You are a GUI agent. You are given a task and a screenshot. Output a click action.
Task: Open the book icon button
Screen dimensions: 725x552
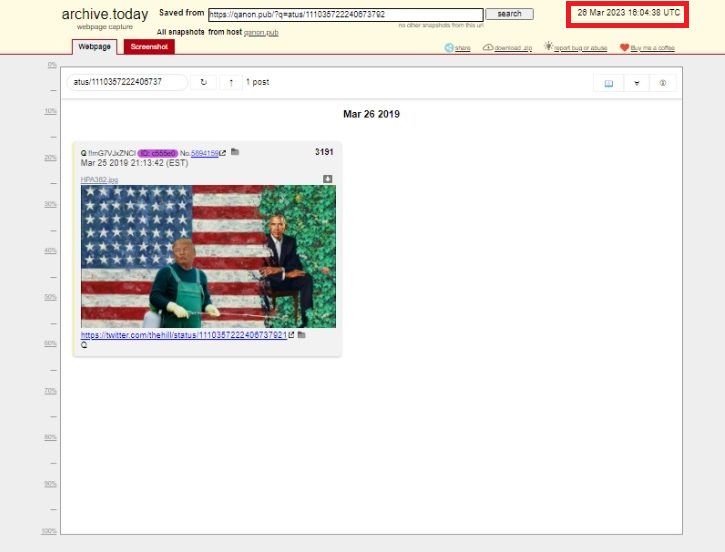608,83
